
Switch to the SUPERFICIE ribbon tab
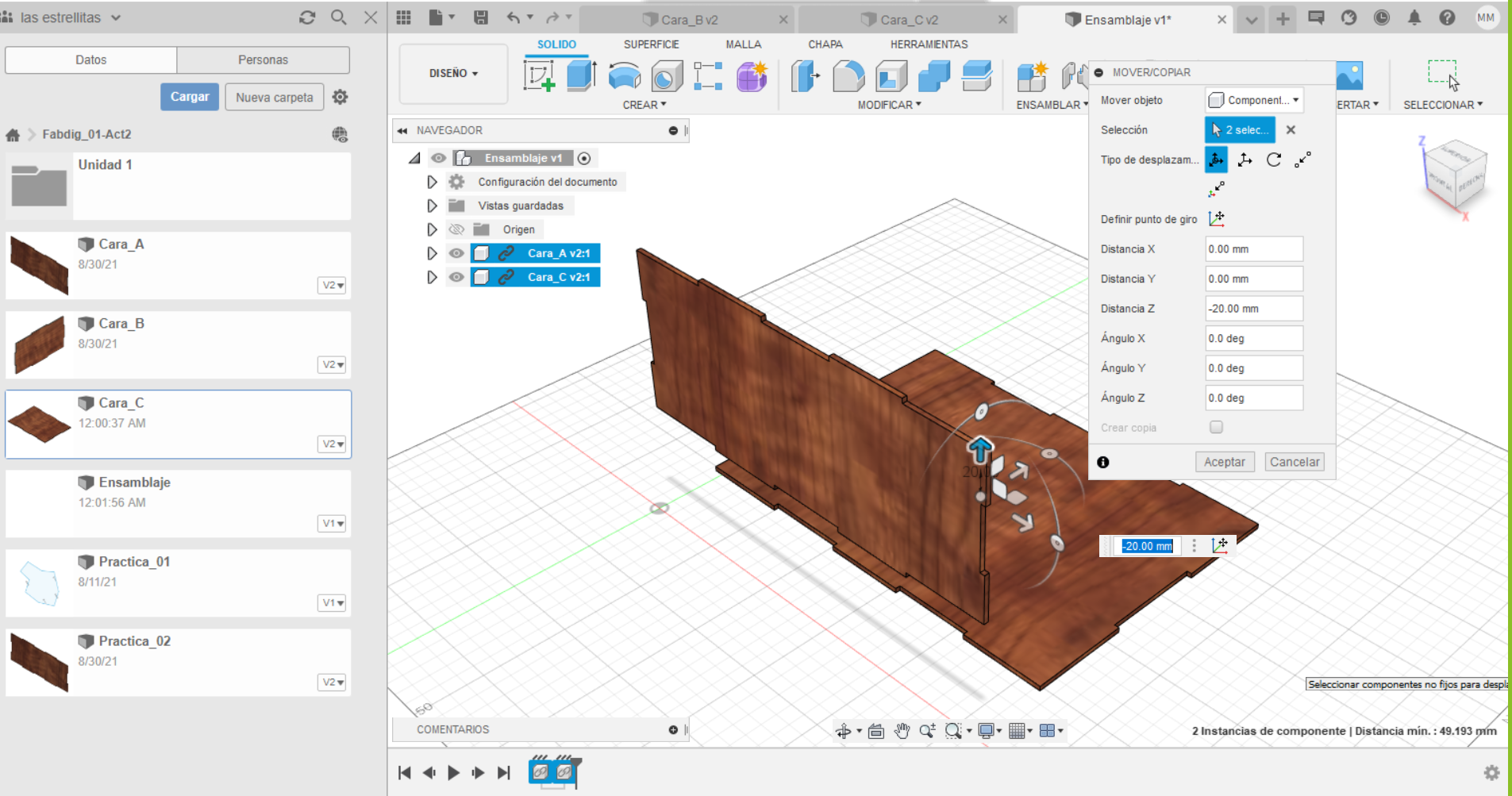coord(651,44)
